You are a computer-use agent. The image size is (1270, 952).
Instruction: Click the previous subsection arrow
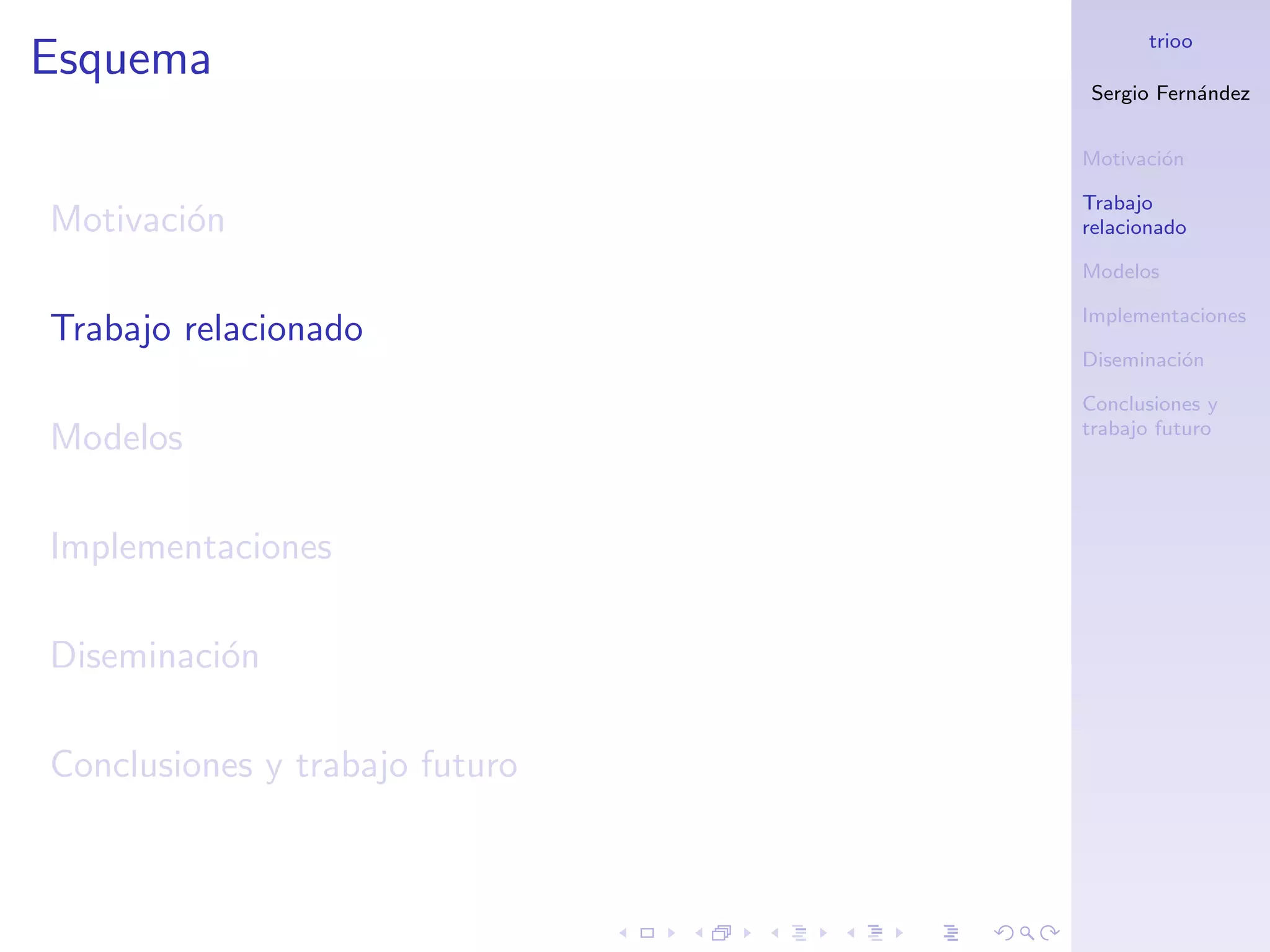pos(775,933)
